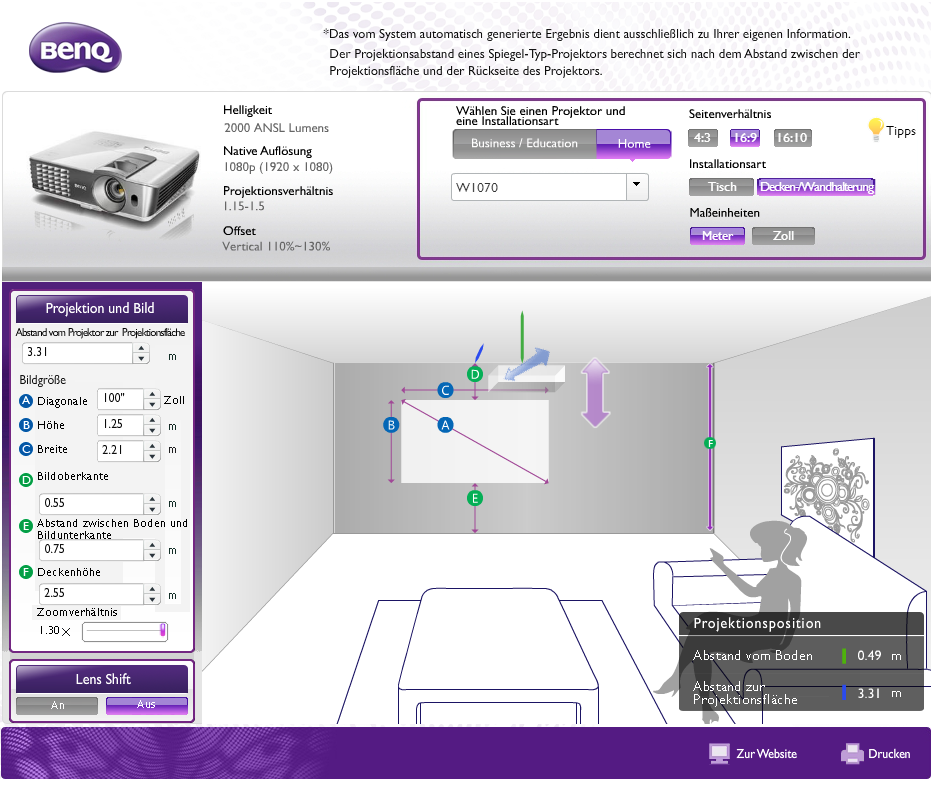Click the B Höhe label icon in panel

tap(26, 425)
